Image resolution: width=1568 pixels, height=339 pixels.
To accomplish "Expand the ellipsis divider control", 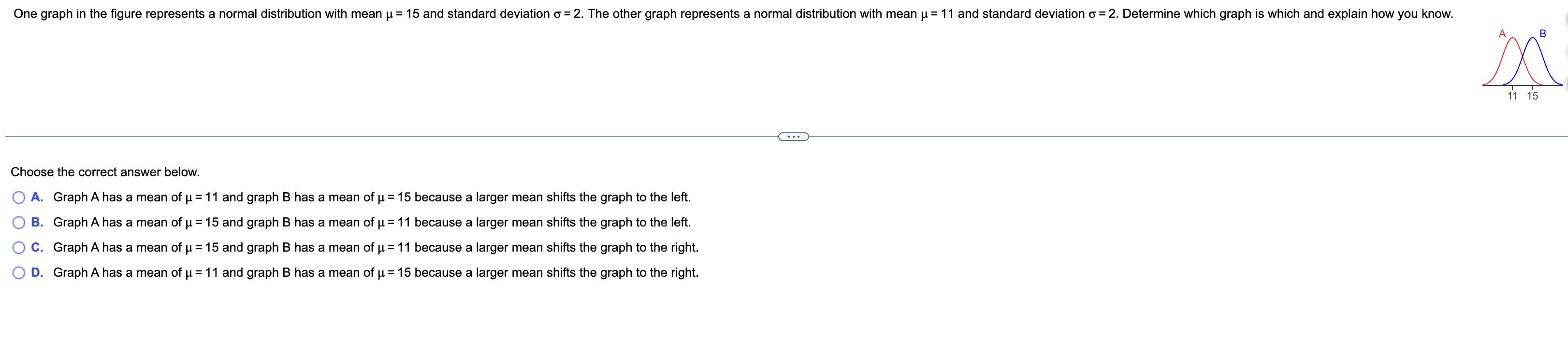I will tap(793, 137).
